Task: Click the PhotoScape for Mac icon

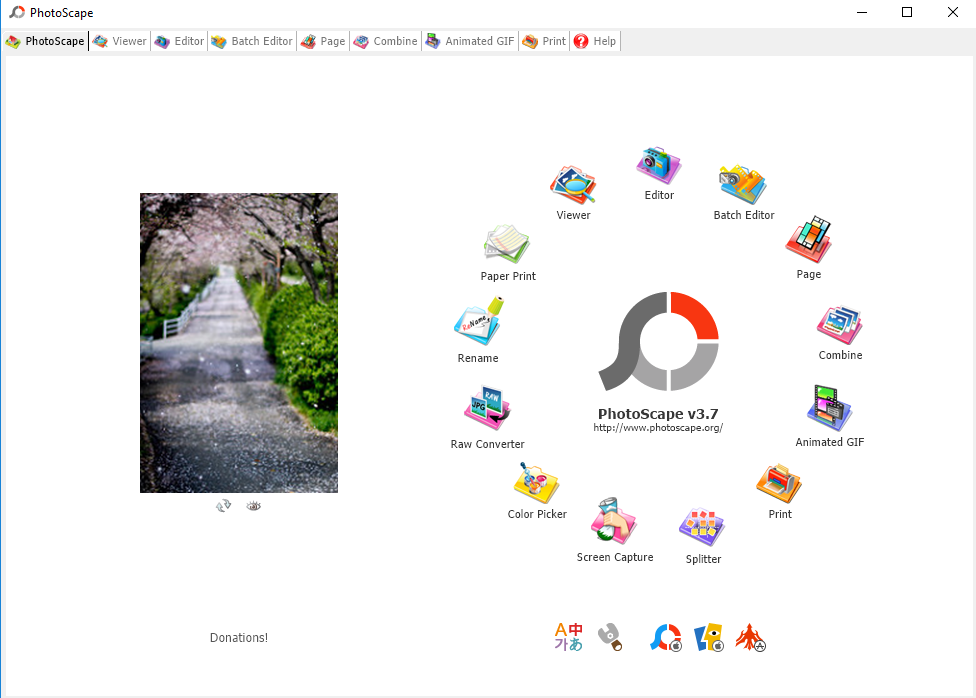Action: pos(666,638)
